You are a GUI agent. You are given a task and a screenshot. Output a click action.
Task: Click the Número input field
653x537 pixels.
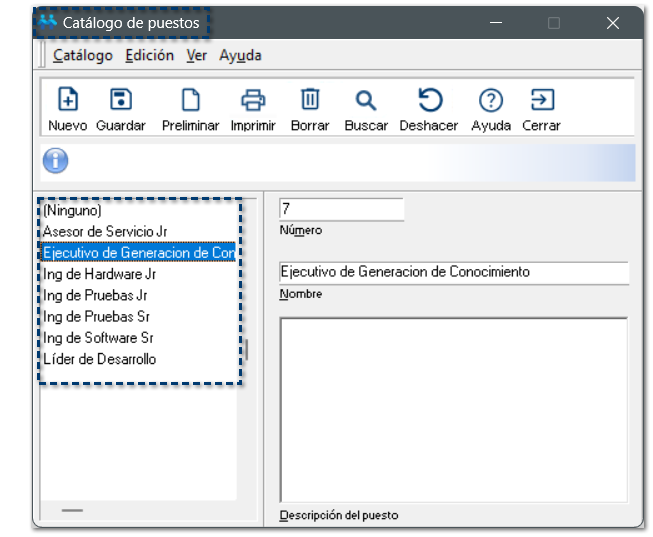point(341,209)
